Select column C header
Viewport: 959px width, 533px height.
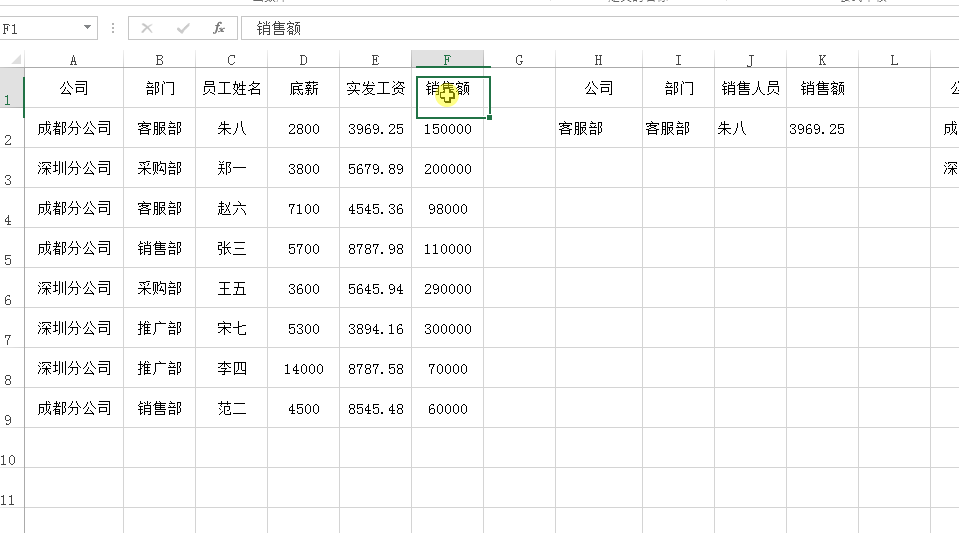pos(231,60)
